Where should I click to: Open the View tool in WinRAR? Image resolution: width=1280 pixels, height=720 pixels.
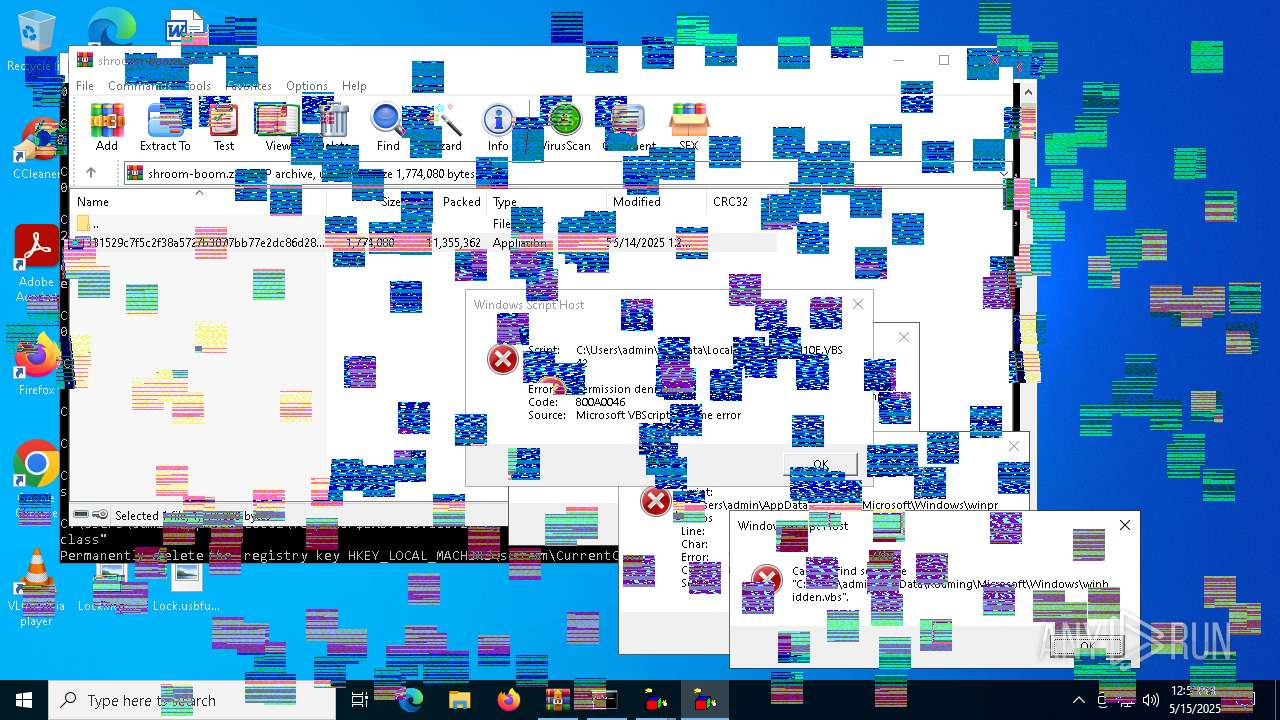click(277, 127)
